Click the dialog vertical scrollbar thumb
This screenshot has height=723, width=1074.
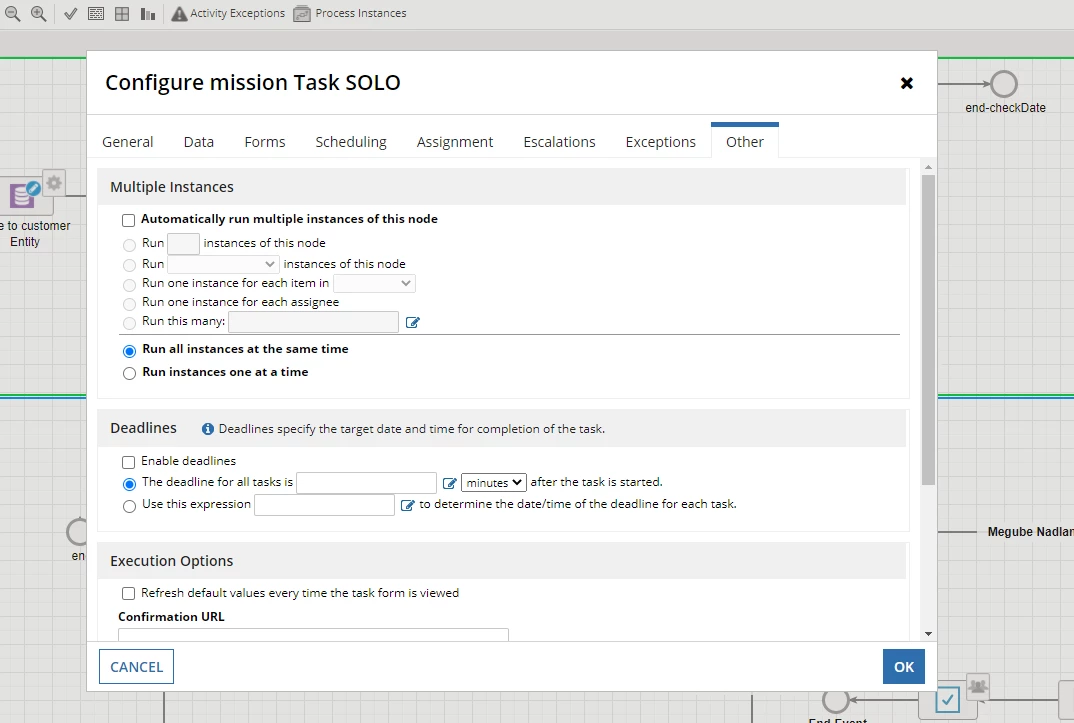coord(928,330)
